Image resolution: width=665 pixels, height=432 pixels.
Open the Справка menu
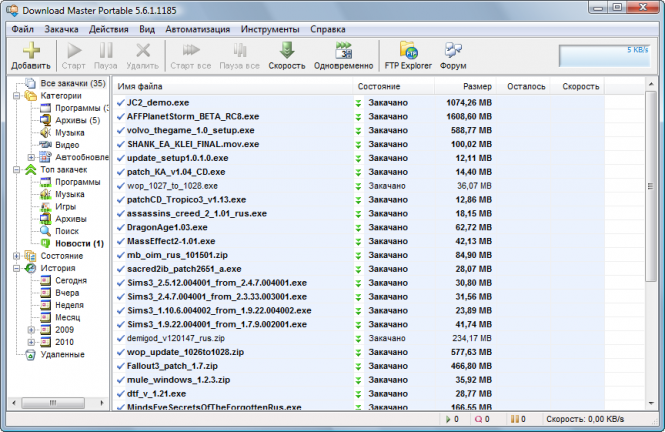[x=328, y=29]
